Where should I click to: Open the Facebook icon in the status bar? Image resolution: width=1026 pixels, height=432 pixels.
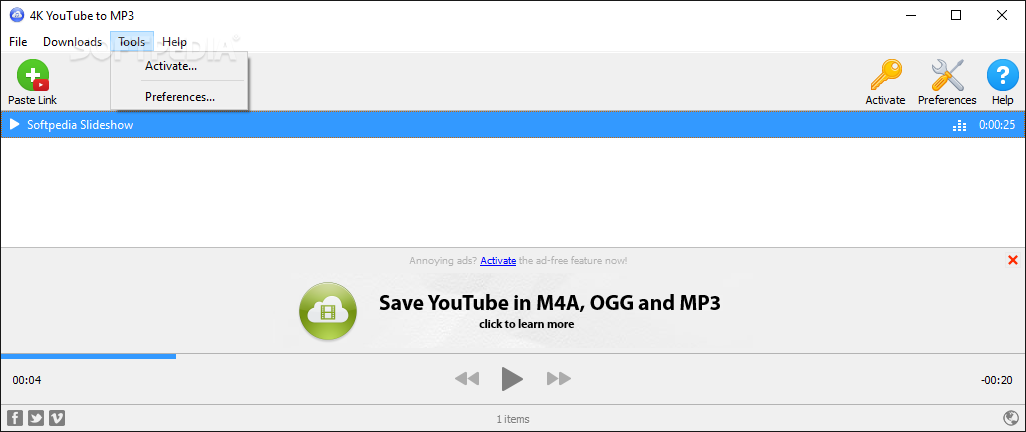pyautogui.click(x=14, y=418)
